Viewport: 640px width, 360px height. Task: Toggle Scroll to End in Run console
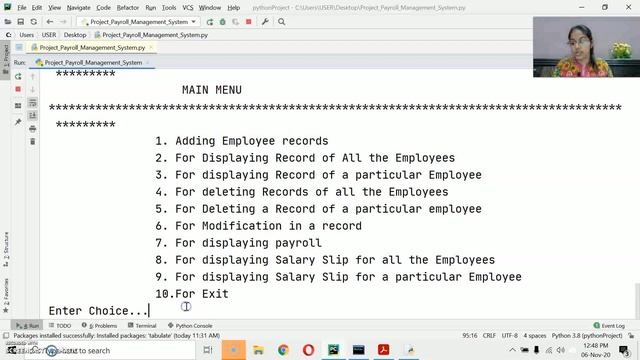(33, 116)
